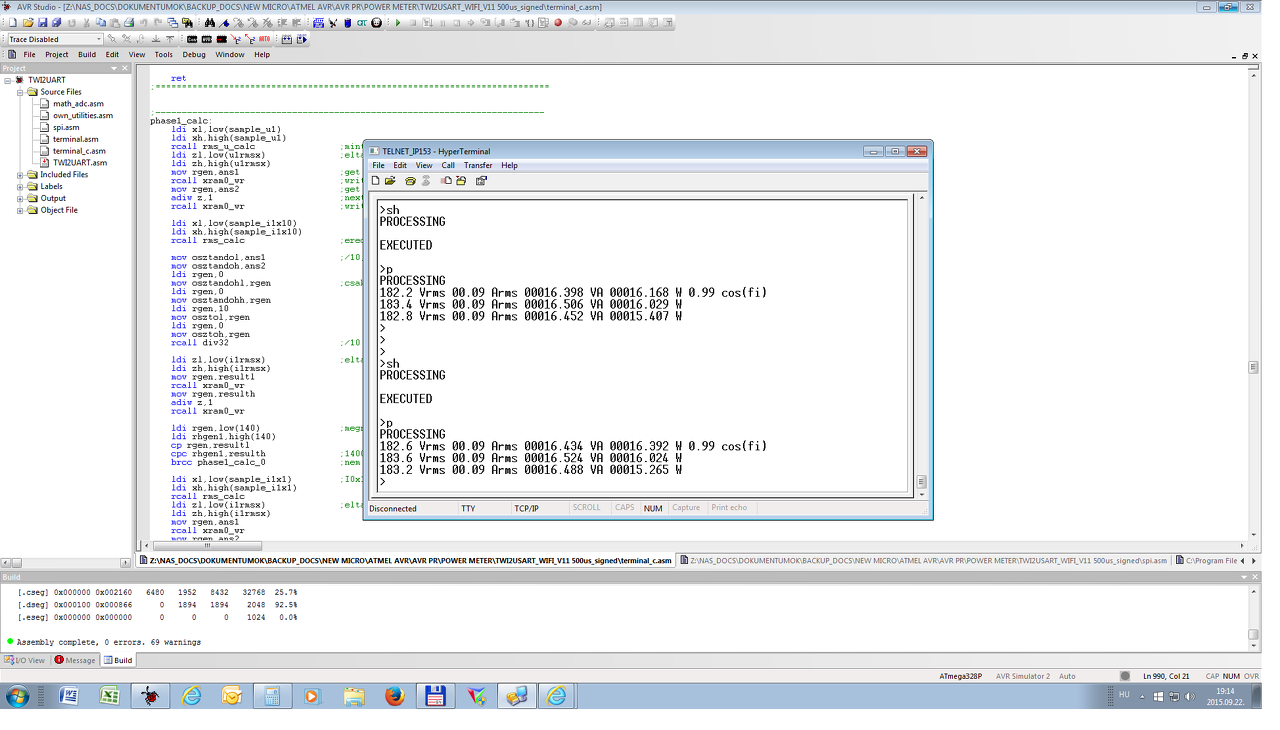Expand the Labels folder
The height and width of the screenshot is (730, 1280).
click(x=20, y=187)
